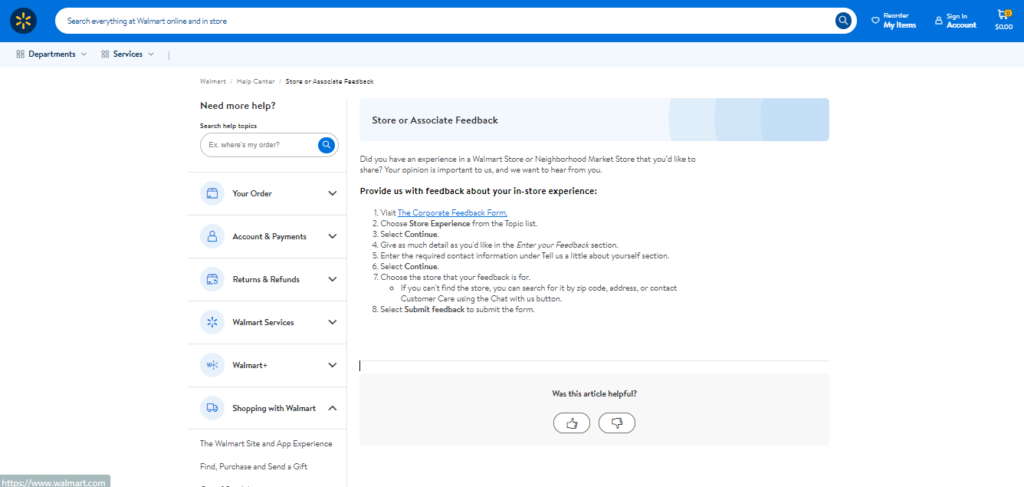The width and height of the screenshot is (1024, 487).
Task: Click the Walmart Services spark icon
Action: tap(212, 322)
